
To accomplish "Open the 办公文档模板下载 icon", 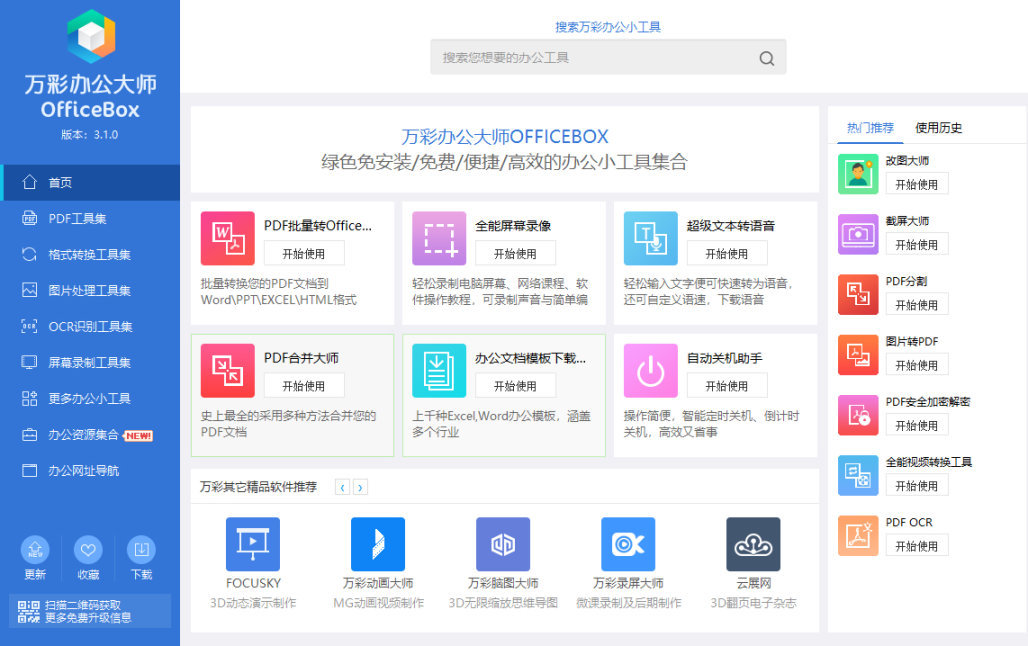I will [439, 371].
